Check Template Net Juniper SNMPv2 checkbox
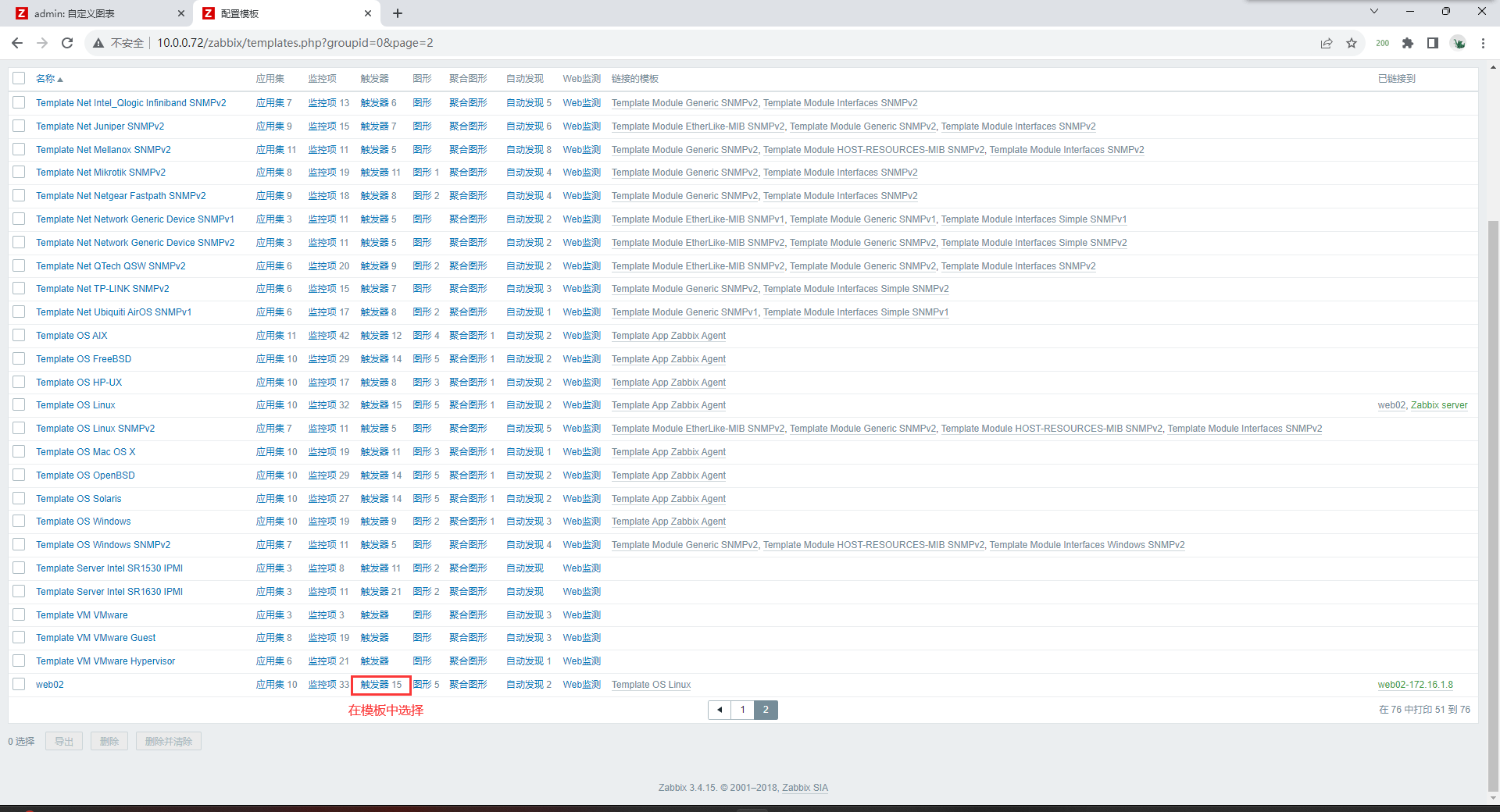Viewport: 1500px width, 812px height. pos(19,126)
